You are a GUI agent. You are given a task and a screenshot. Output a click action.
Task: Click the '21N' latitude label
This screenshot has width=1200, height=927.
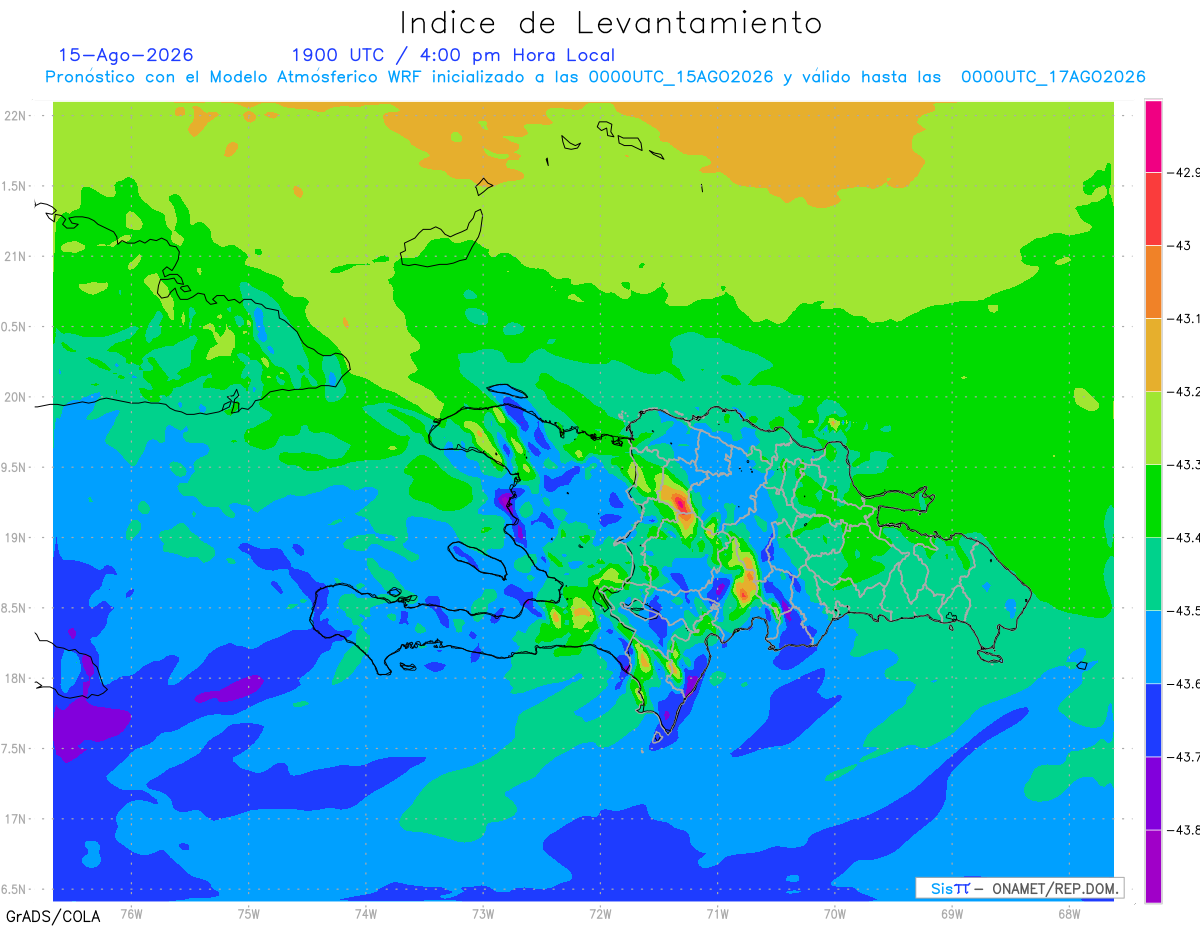tap(15, 256)
